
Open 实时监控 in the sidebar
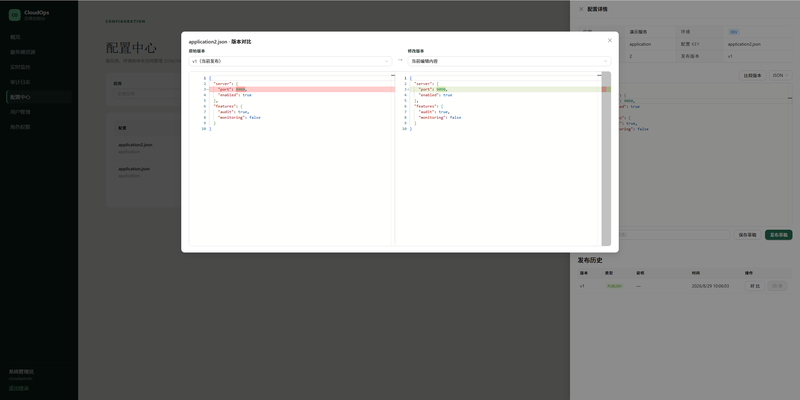(39, 67)
